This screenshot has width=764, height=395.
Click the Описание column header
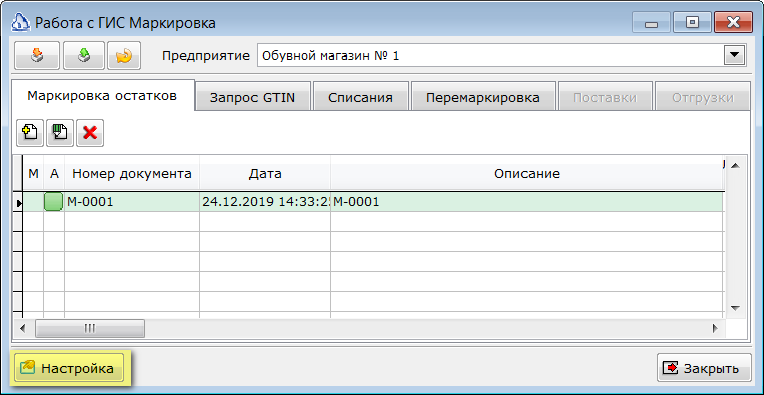pos(527,173)
